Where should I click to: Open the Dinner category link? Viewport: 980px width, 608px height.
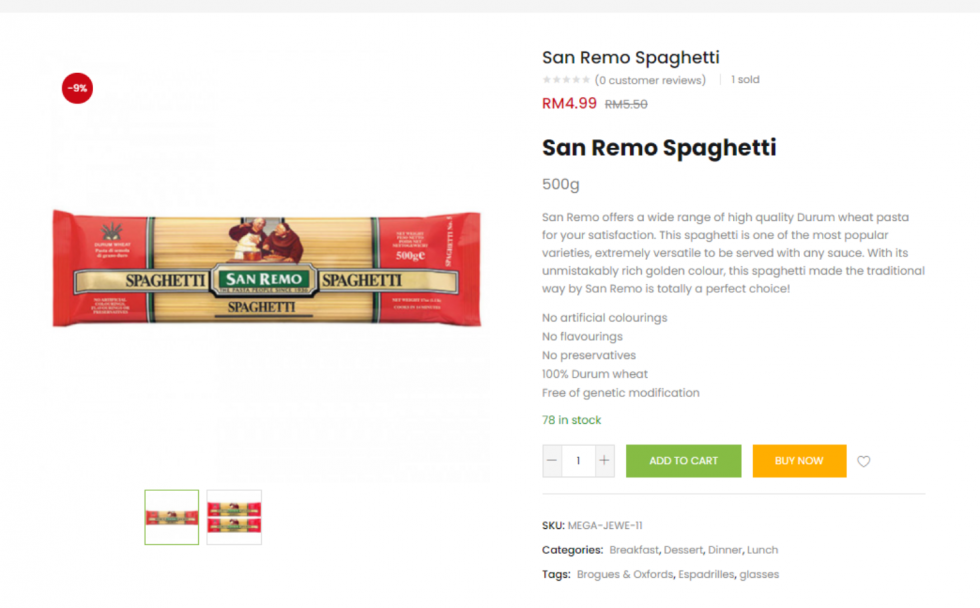click(724, 550)
